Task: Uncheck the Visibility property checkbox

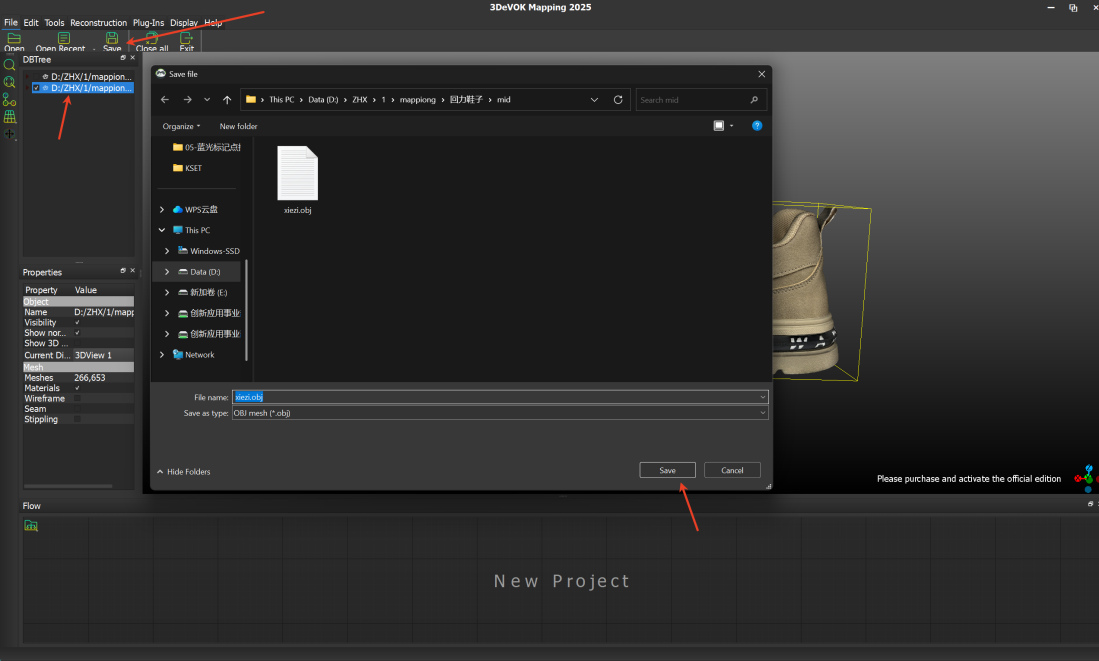Action: point(78,323)
